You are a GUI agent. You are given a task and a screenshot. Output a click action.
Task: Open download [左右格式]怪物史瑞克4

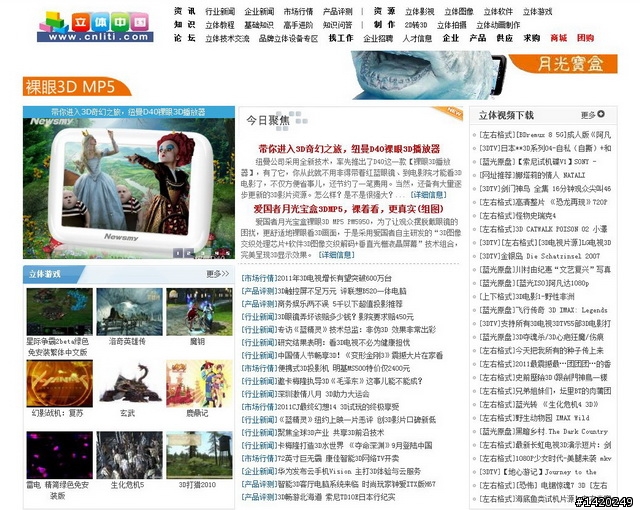[518, 215]
